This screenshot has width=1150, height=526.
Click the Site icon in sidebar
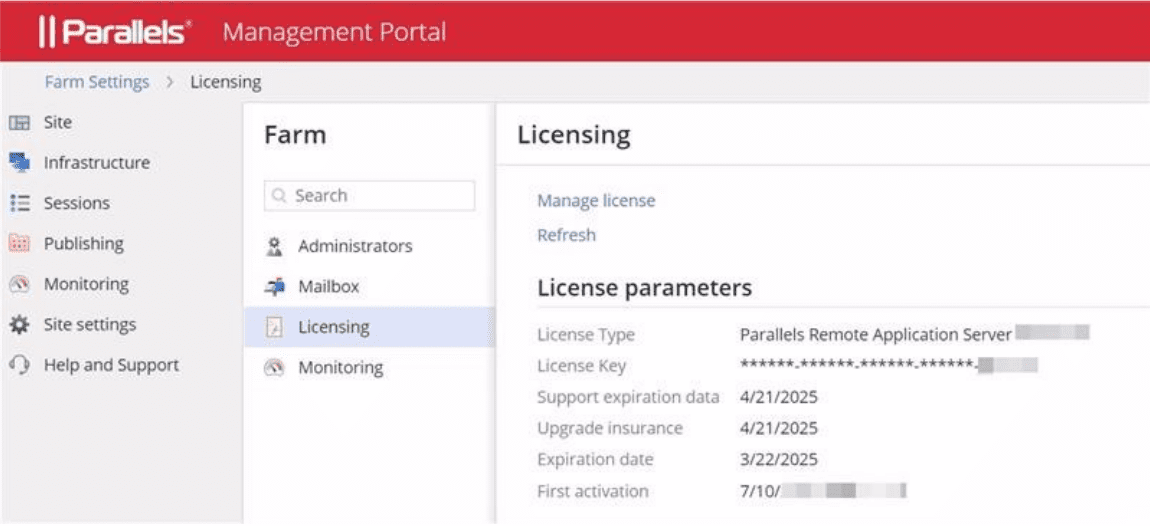[x=20, y=123]
